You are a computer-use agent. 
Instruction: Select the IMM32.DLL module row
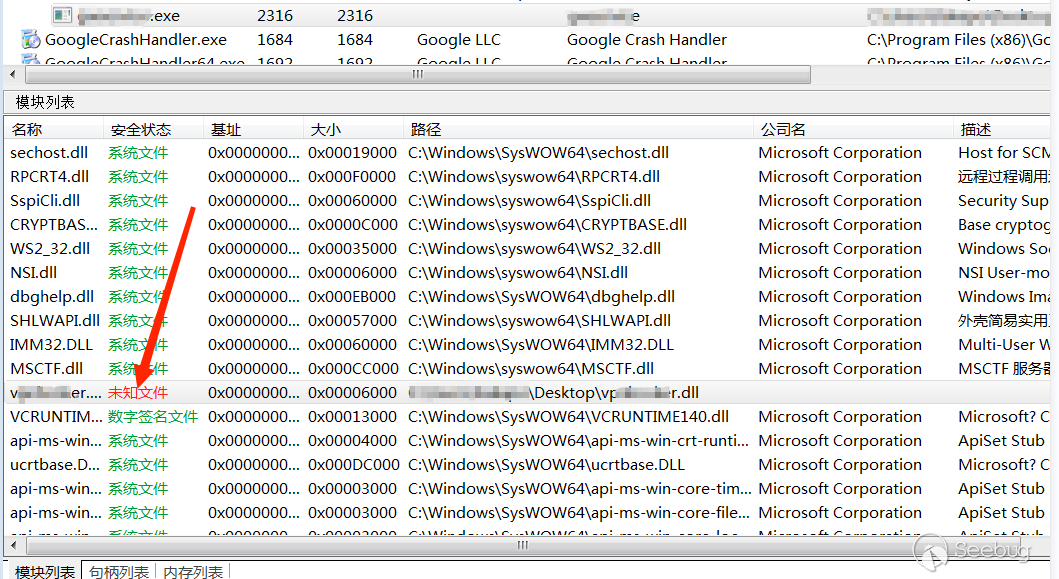point(527,345)
